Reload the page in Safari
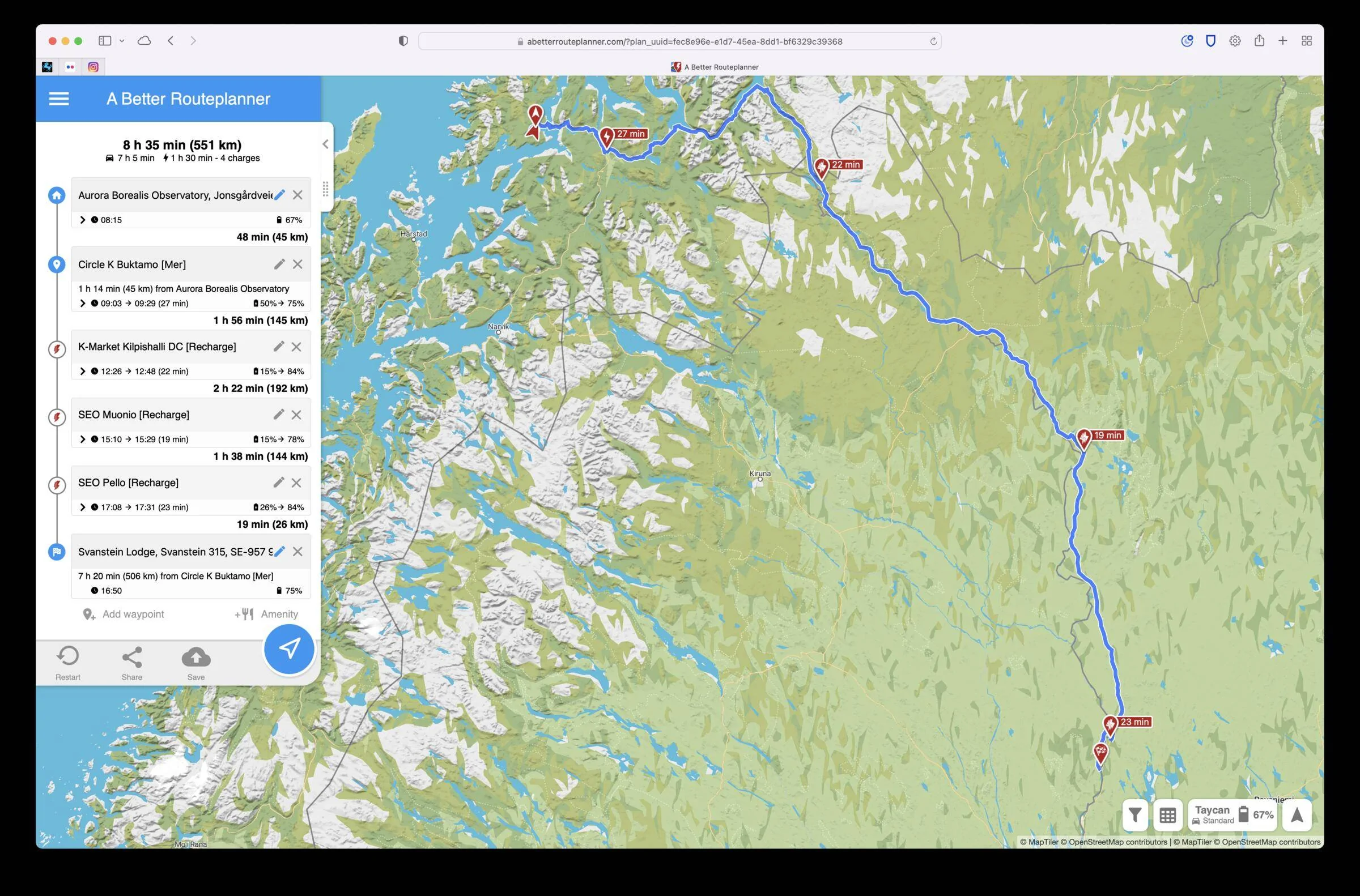The height and width of the screenshot is (896, 1360). pyautogui.click(x=933, y=41)
